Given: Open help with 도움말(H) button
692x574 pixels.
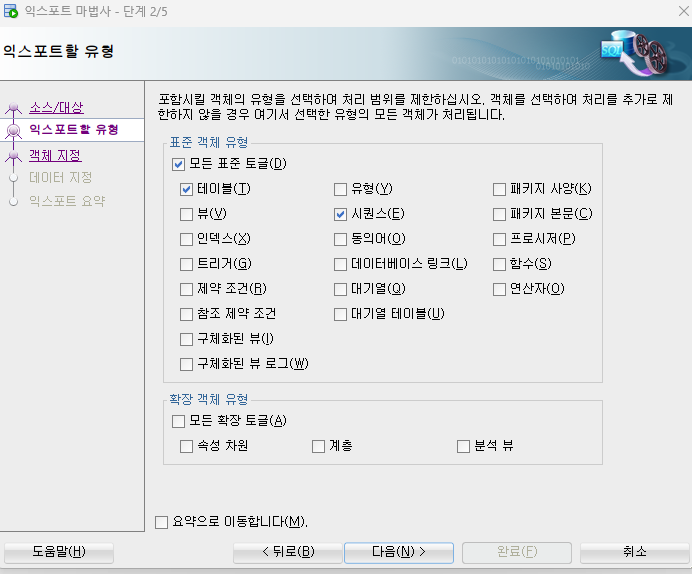Looking at the screenshot, I should (59, 552).
